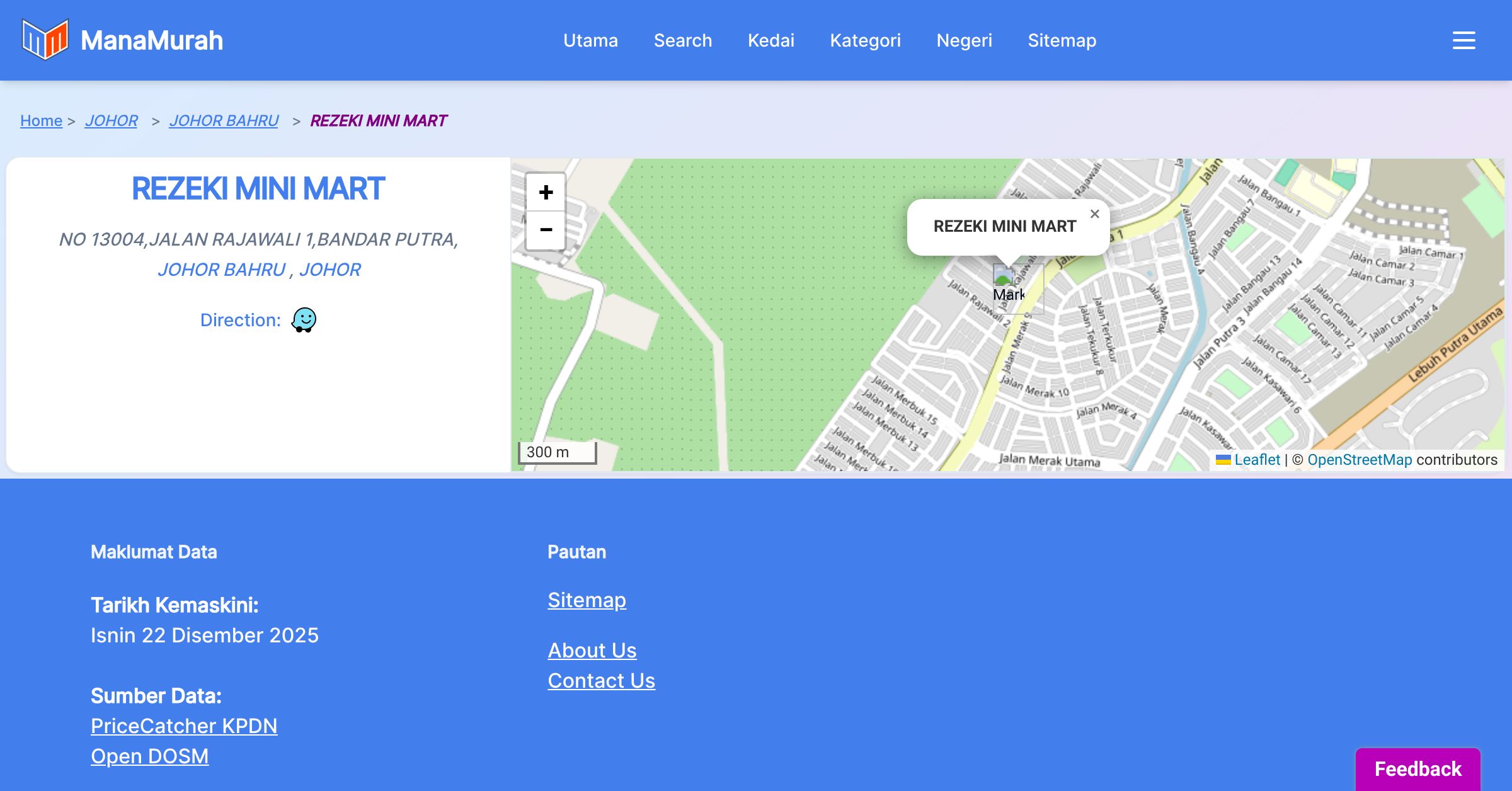Image resolution: width=1512 pixels, height=791 pixels.
Task: Click the ManaMurah logo icon
Action: point(45,40)
